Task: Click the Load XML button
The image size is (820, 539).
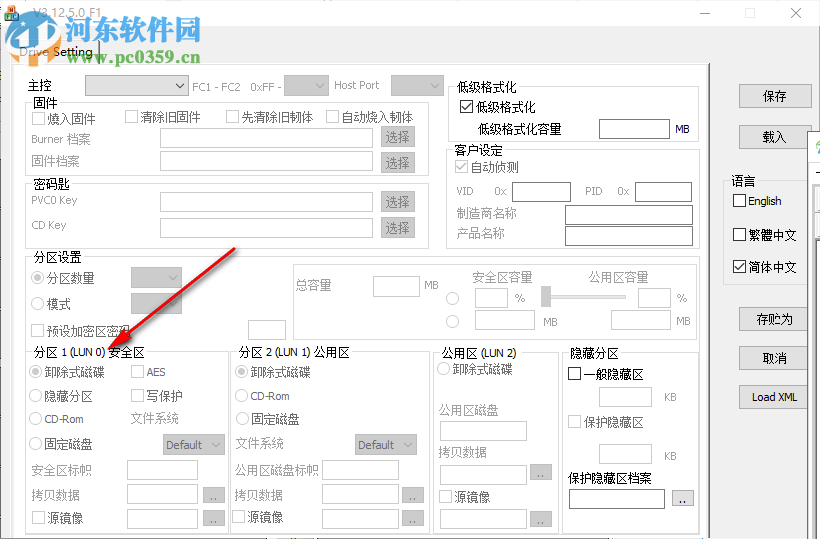Action: tap(775, 397)
